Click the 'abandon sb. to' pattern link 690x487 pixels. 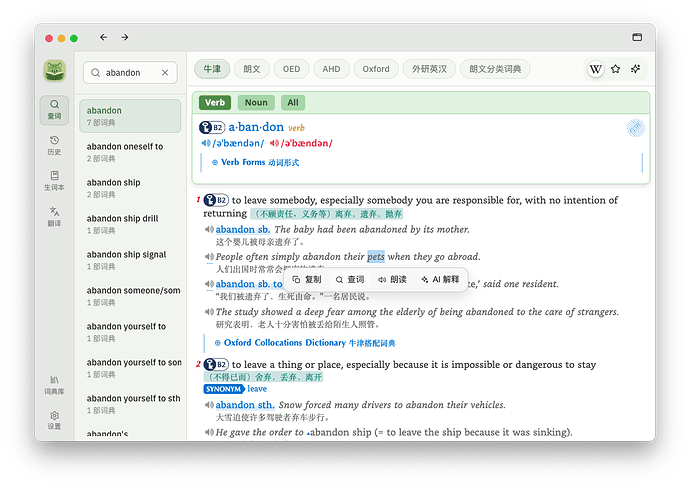[x=249, y=284]
